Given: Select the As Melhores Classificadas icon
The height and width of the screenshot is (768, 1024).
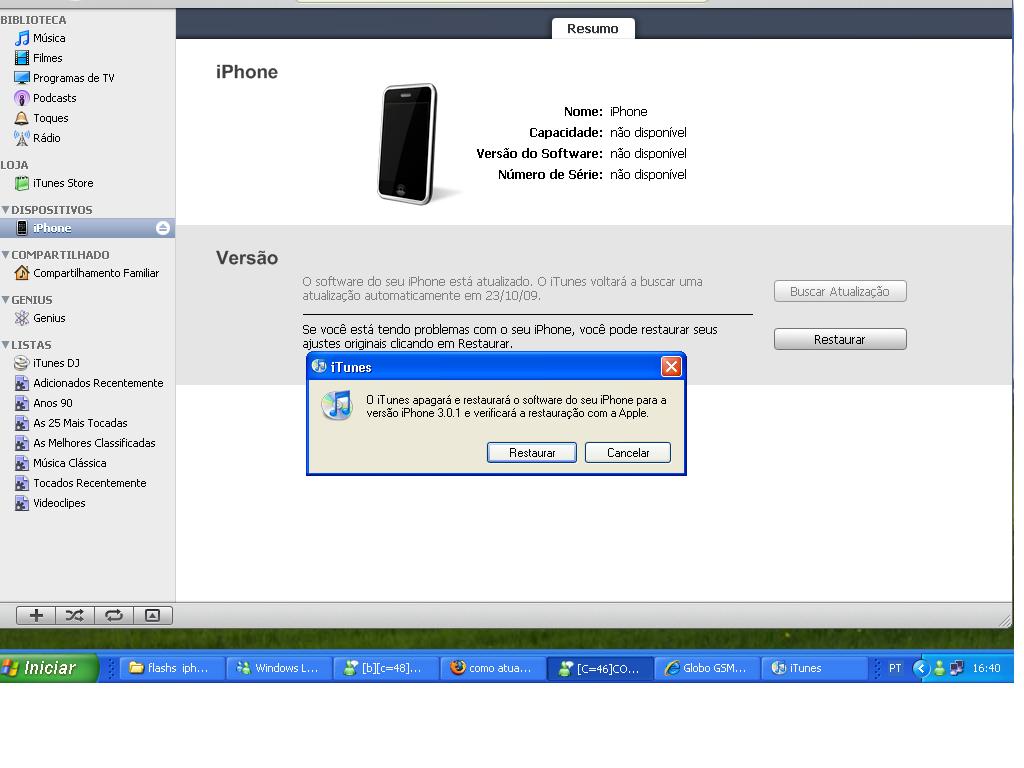Looking at the screenshot, I should tap(22, 443).
